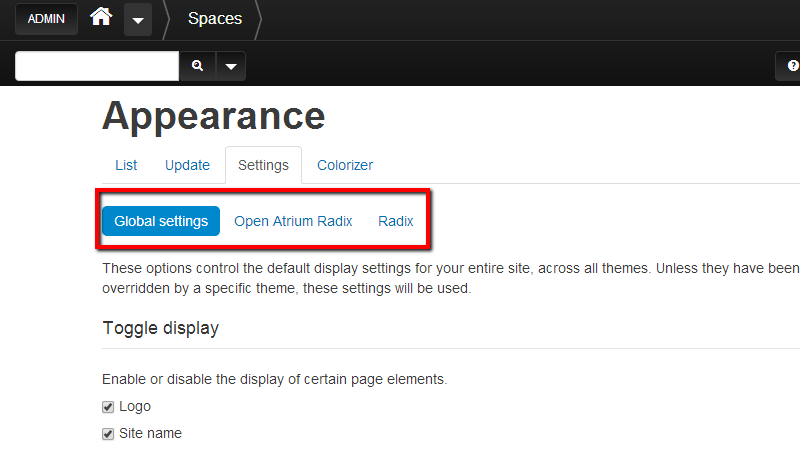Open the Open Atrium Radix theme settings
Screen dimensions: 800x450
(293, 221)
